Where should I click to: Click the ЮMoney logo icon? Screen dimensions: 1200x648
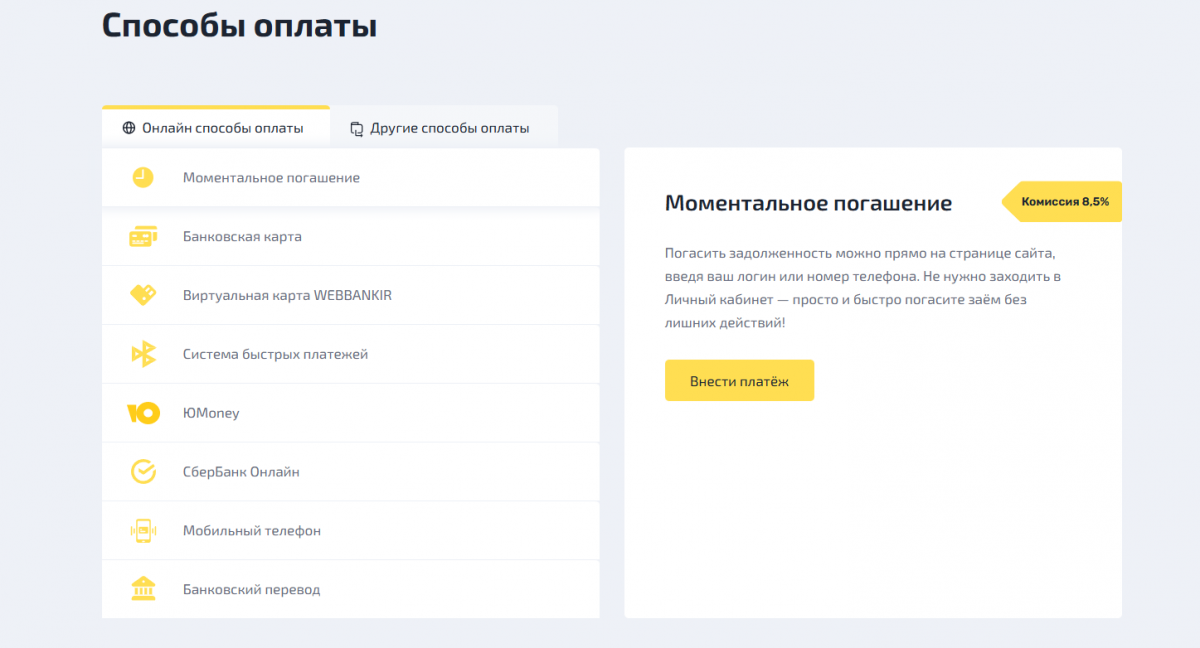pos(143,413)
